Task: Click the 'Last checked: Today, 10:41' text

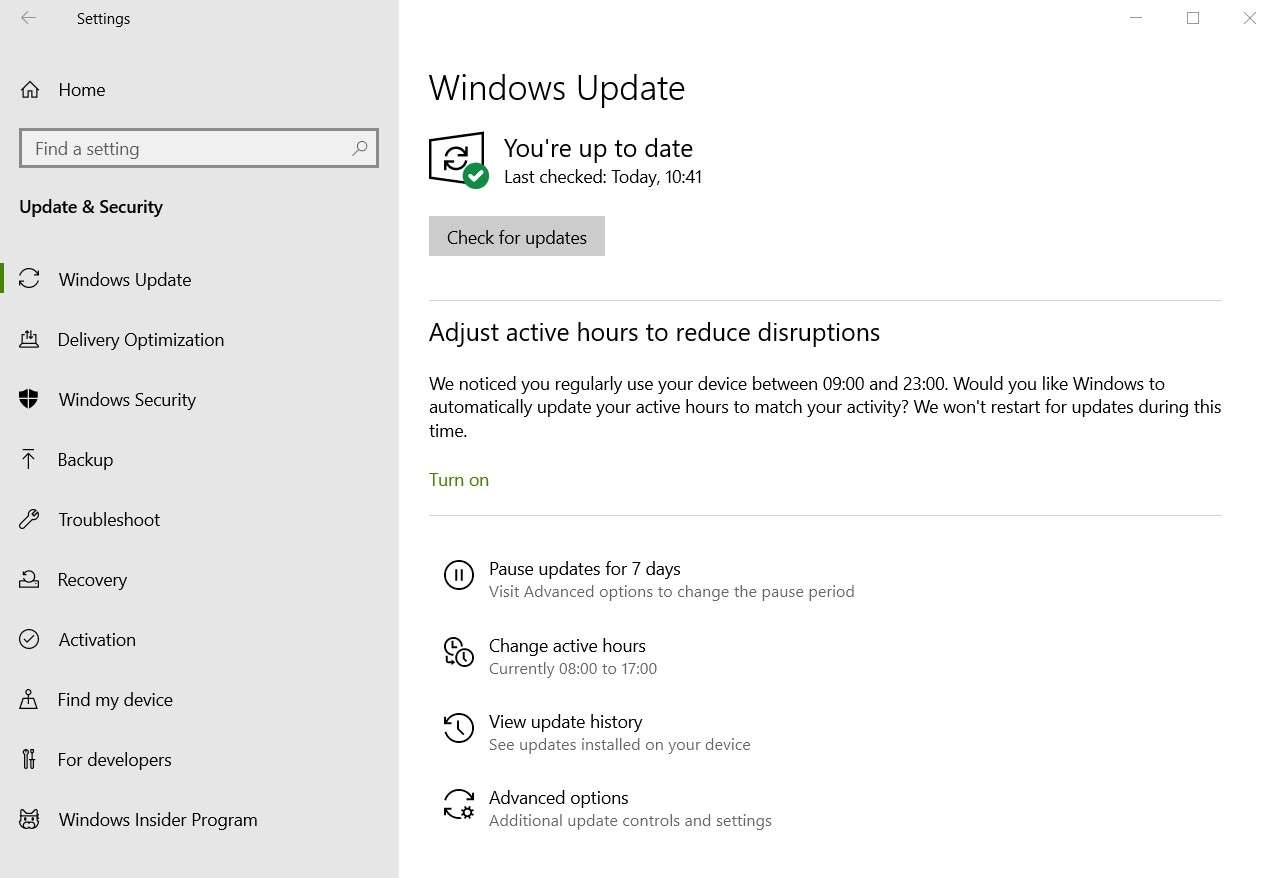Action: [603, 177]
